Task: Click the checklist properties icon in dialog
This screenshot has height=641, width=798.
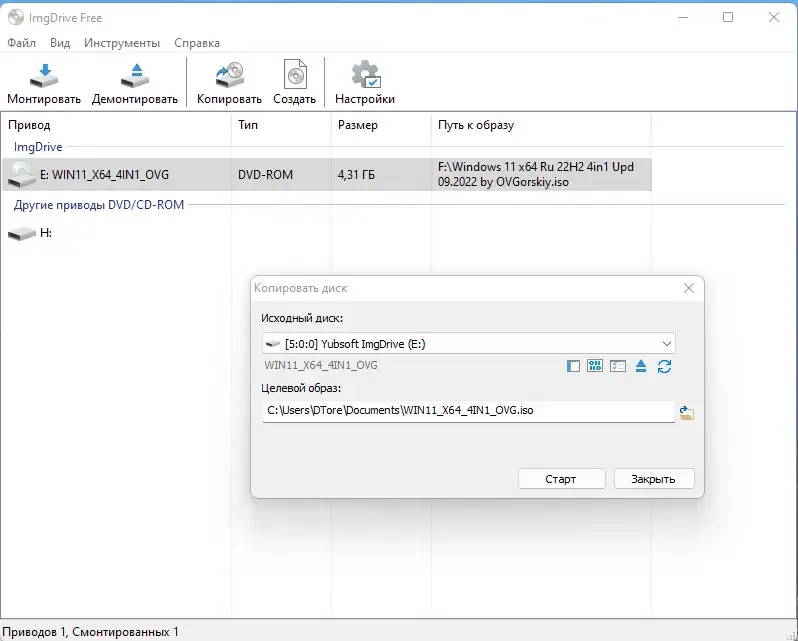Action: coord(618,366)
